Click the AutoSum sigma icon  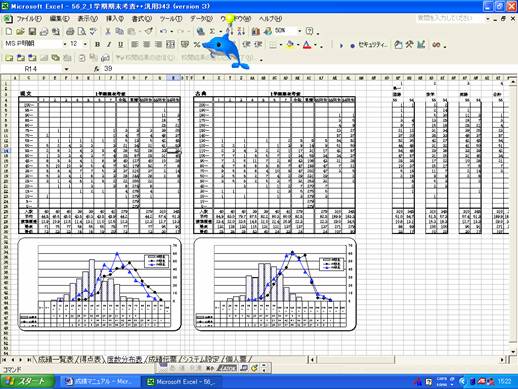click(x=212, y=31)
